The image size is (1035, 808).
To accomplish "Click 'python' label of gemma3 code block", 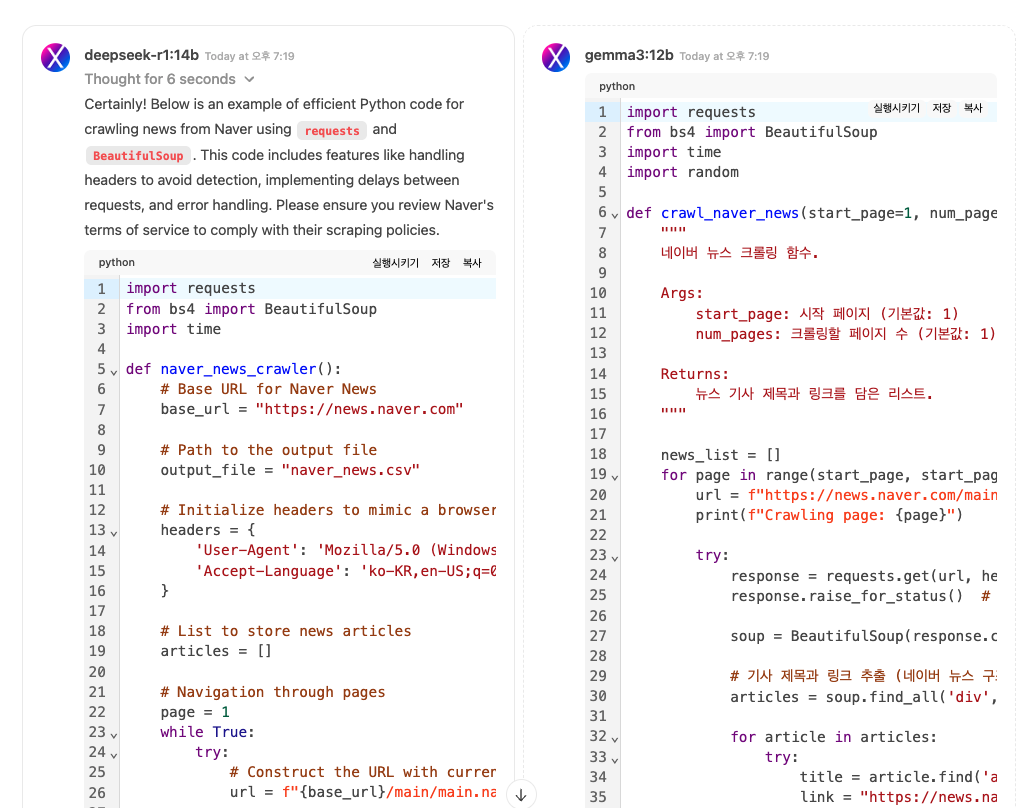I will (x=617, y=86).
